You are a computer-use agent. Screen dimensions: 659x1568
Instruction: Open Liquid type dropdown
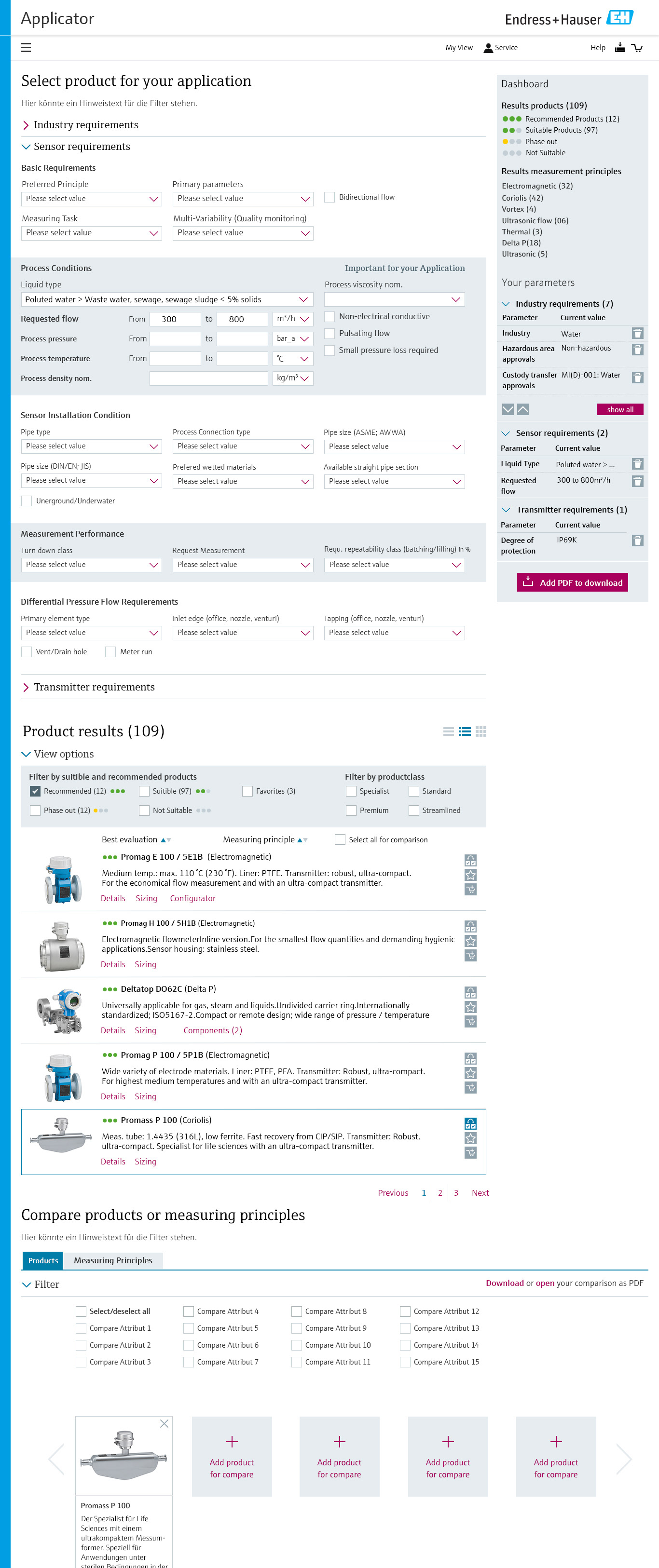(167, 299)
